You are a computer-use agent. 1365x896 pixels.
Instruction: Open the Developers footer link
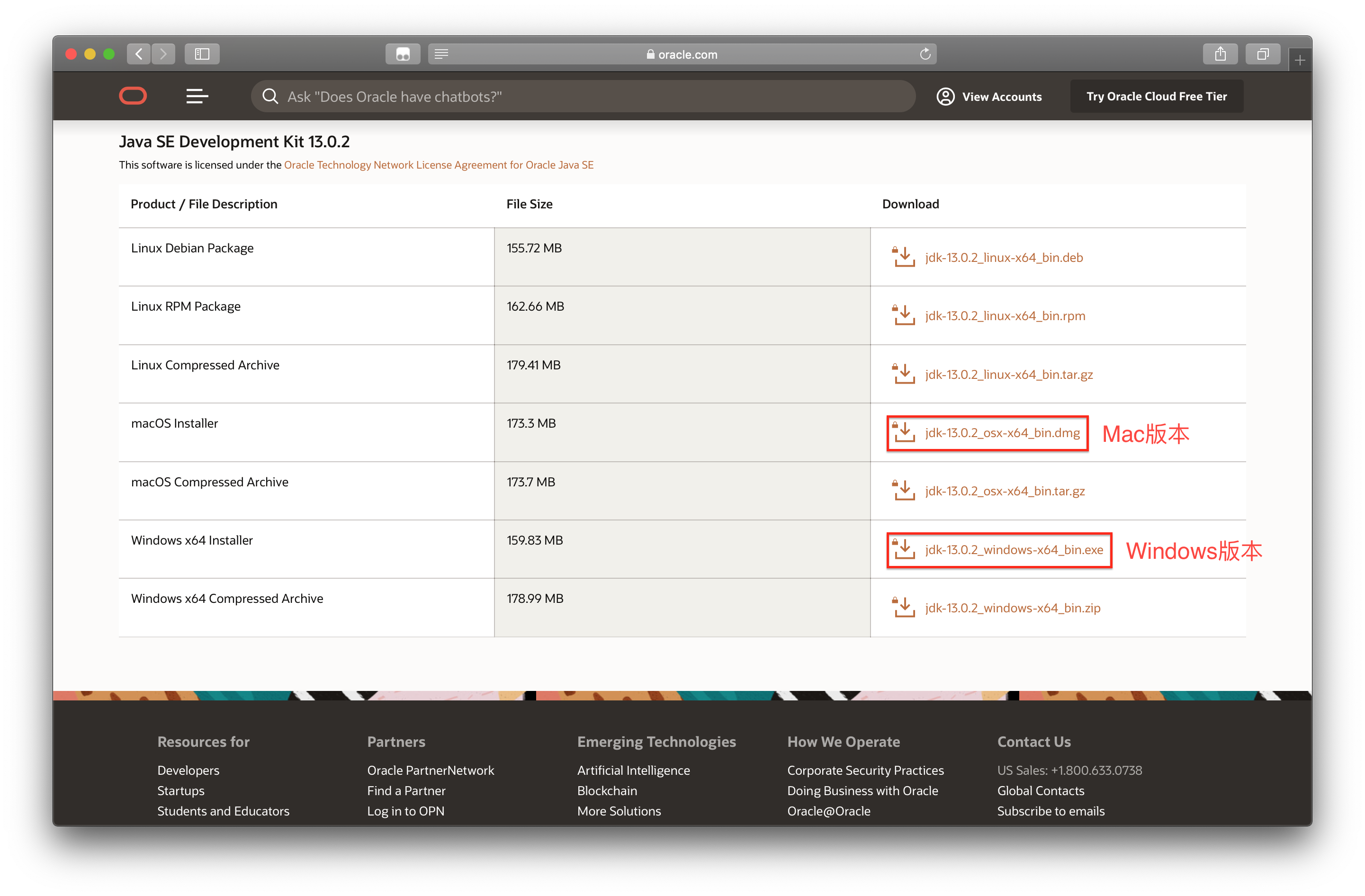[x=188, y=770]
